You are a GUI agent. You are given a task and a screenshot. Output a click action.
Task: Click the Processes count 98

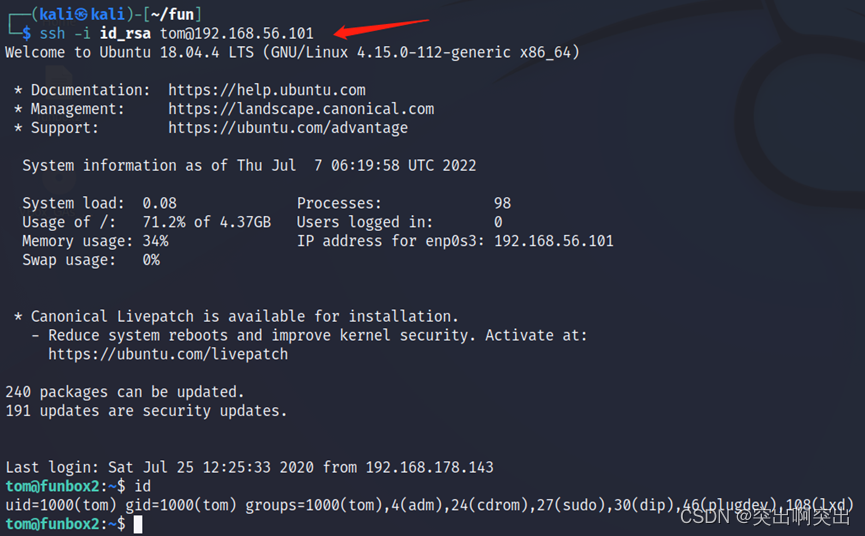[x=502, y=203]
